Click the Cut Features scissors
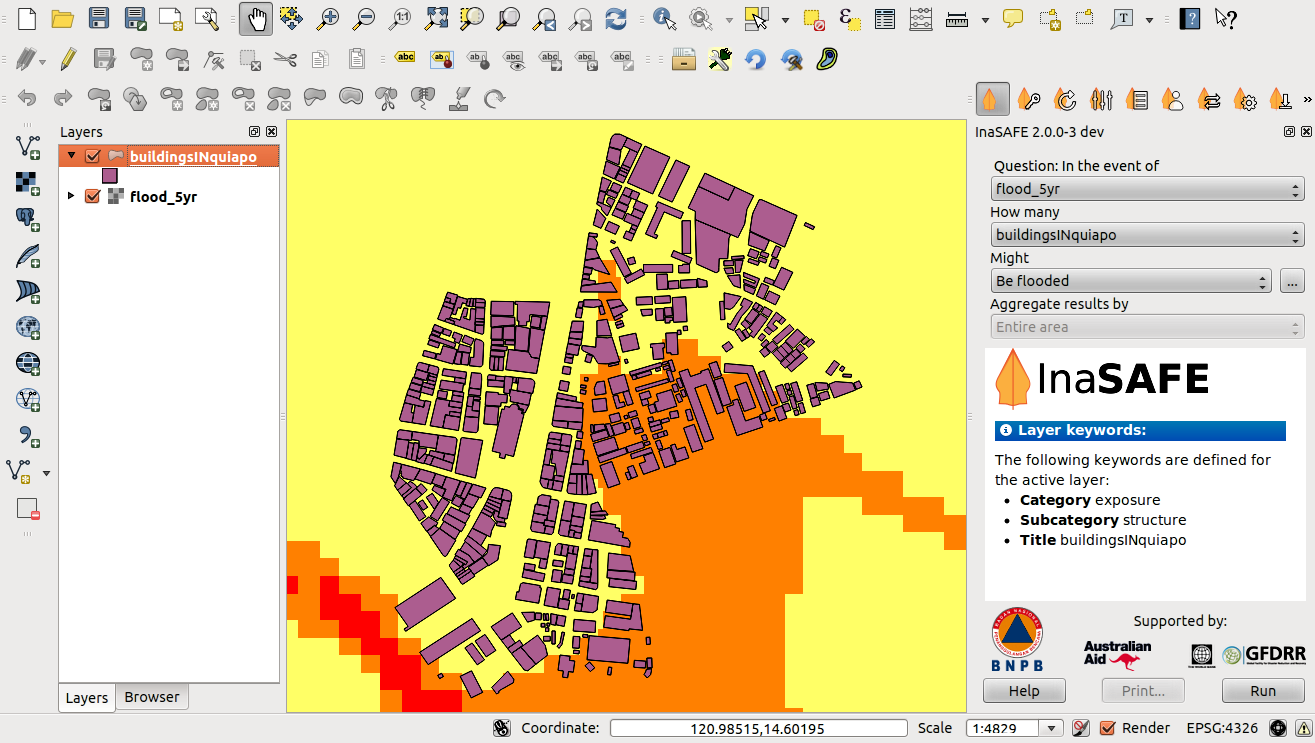This screenshot has width=1315, height=743. [284, 59]
